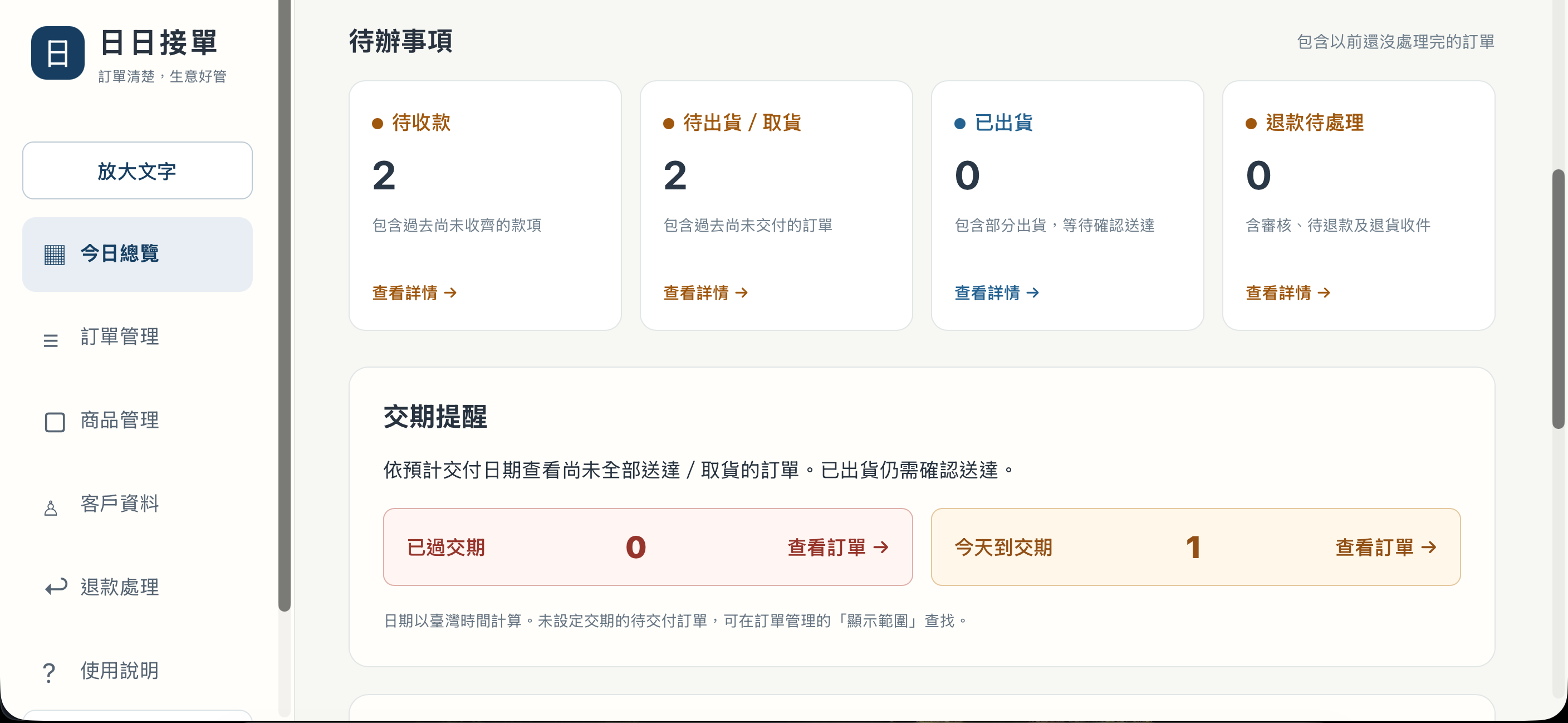Click the 退款處理 return arrow icon
The height and width of the screenshot is (723, 1568).
pos(56,587)
